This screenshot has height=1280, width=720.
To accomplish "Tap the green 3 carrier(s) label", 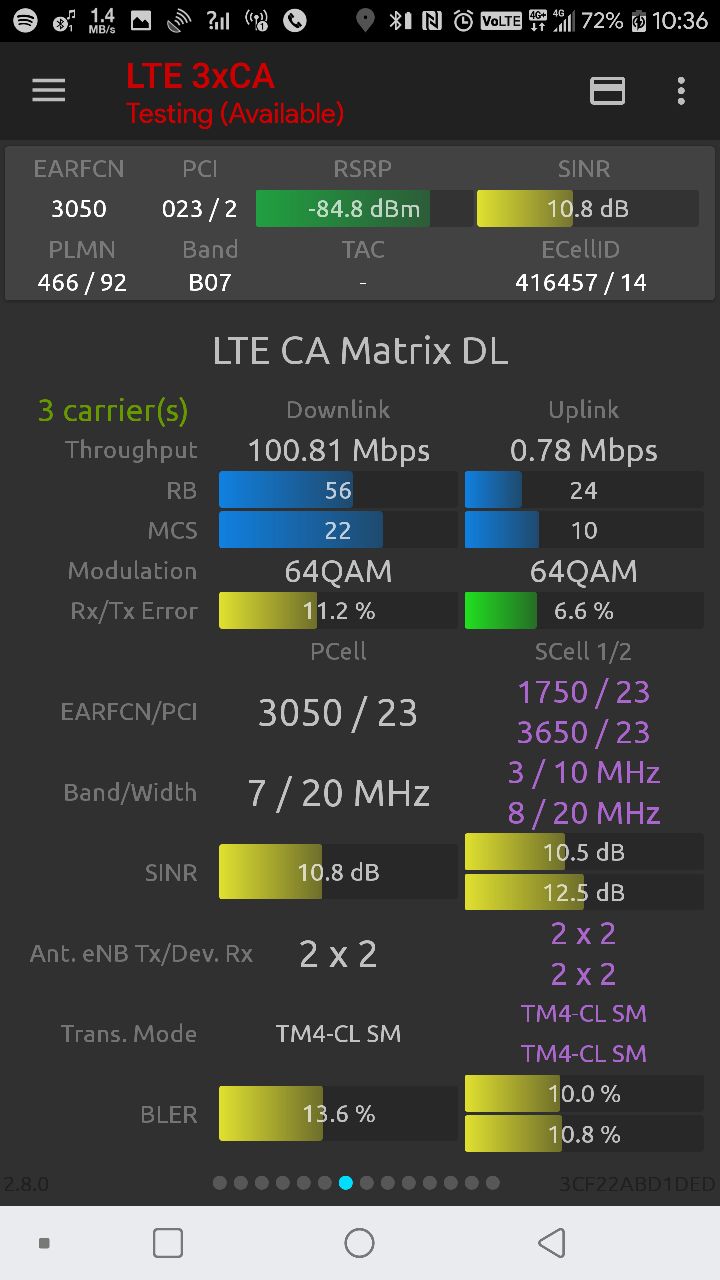I will [113, 410].
